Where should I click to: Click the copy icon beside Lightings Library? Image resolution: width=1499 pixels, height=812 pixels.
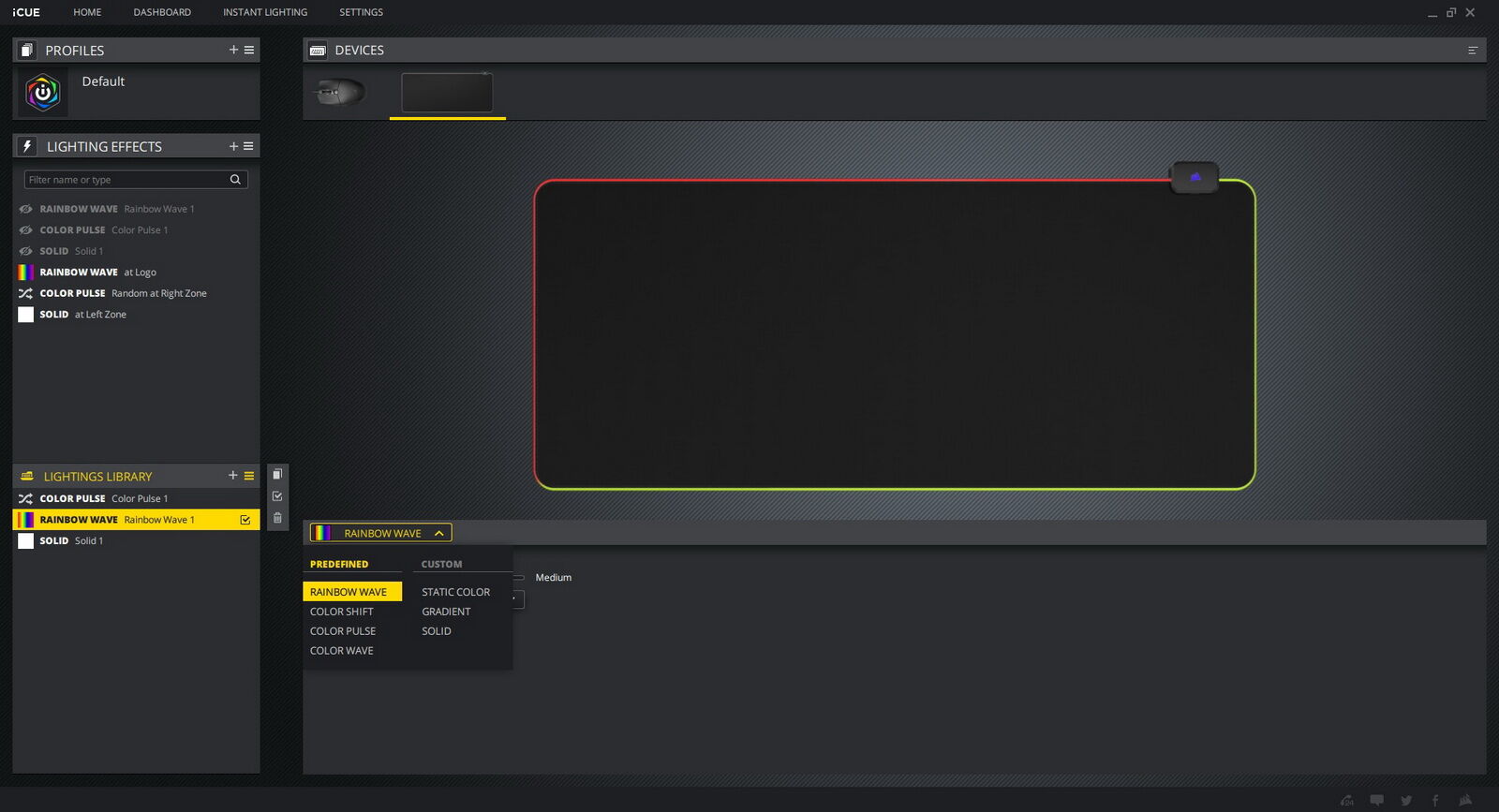pos(277,474)
